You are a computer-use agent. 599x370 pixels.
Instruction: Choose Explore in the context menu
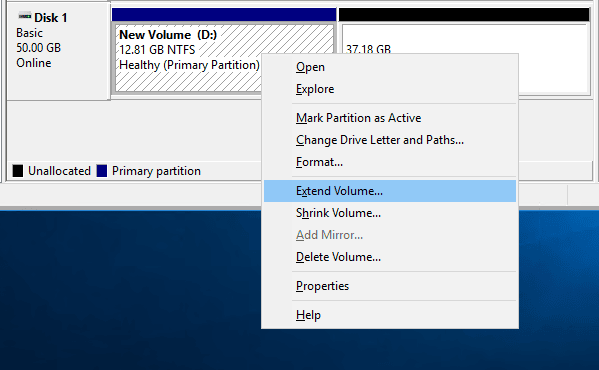click(390, 89)
